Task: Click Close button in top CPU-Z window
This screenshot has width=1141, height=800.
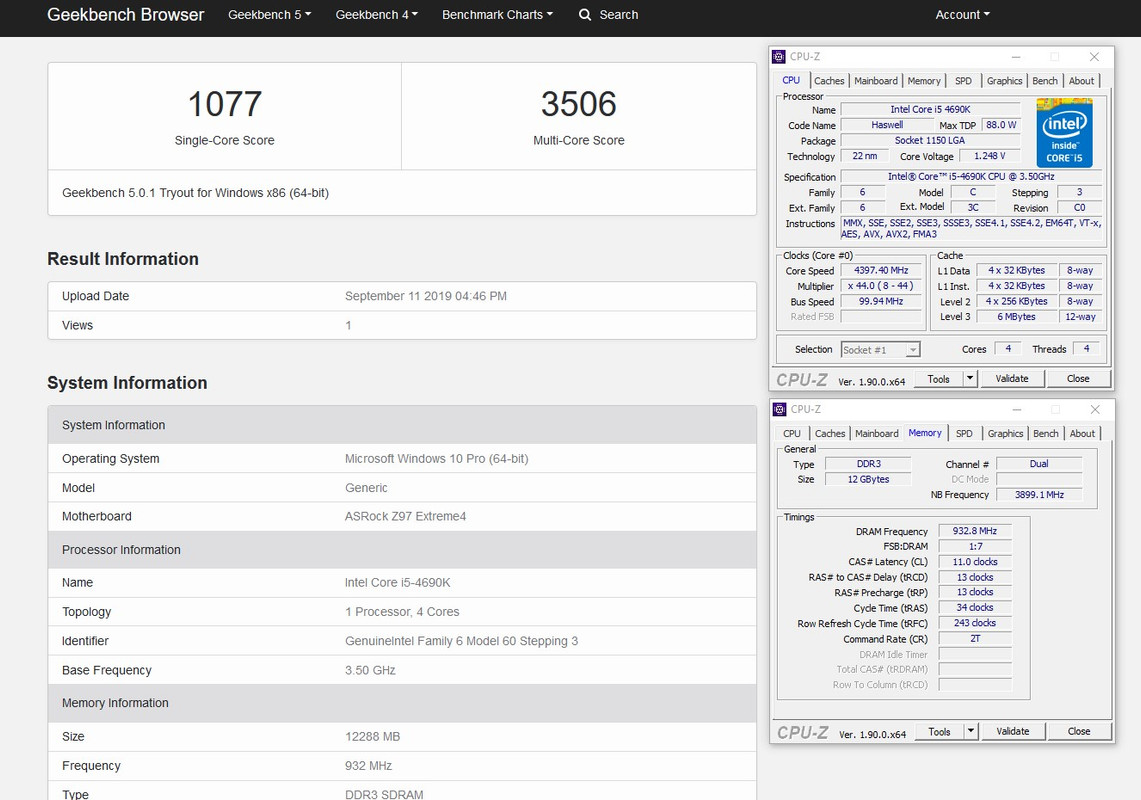Action: tap(1078, 379)
